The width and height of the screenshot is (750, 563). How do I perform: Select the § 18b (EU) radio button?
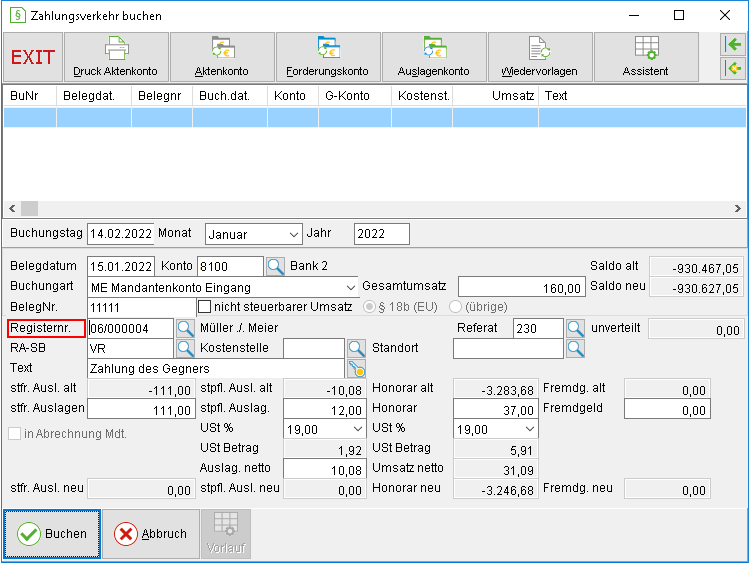[369, 307]
